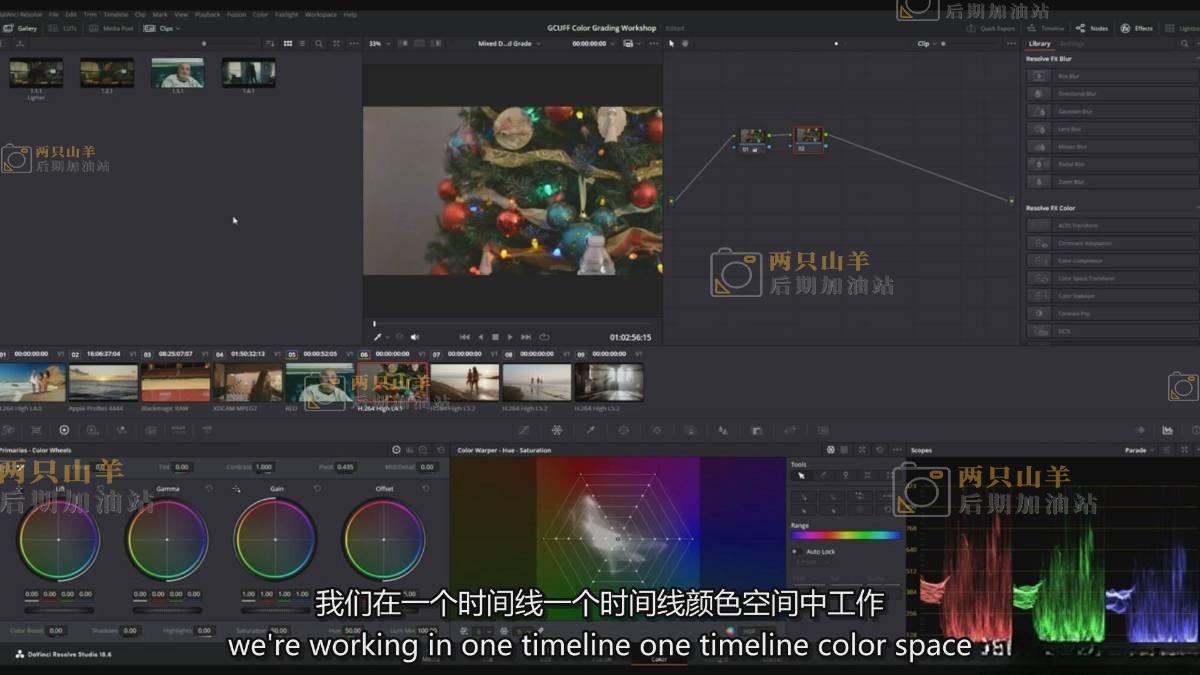Screen dimensions: 1200x675
Task: Reset the Gamma color wheel
Action: pyautogui.click(x=209, y=489)
